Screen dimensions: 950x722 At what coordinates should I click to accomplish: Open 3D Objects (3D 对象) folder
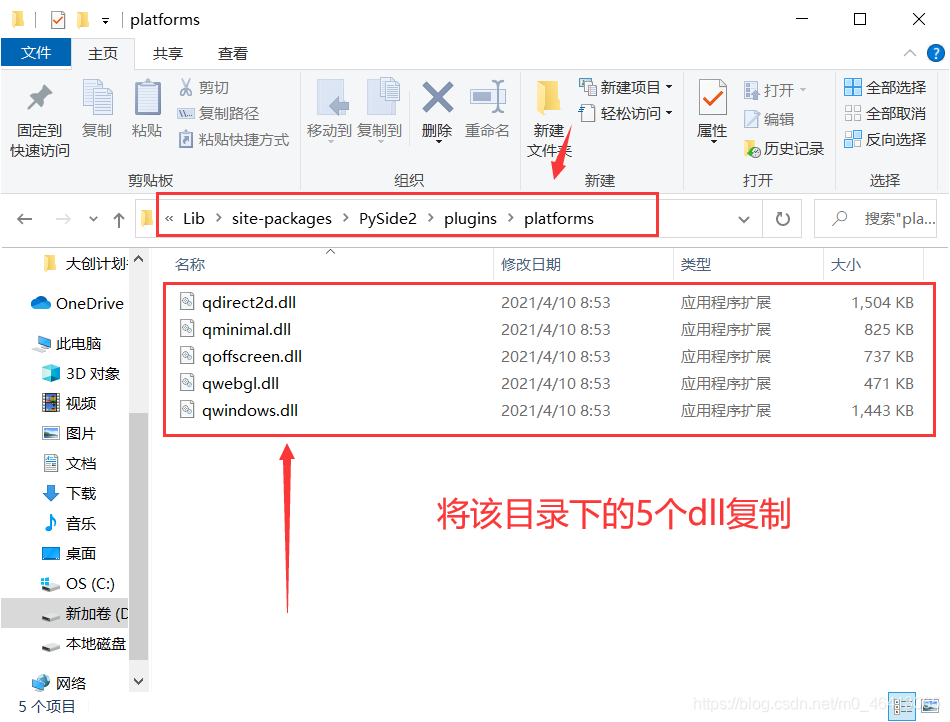82,374
